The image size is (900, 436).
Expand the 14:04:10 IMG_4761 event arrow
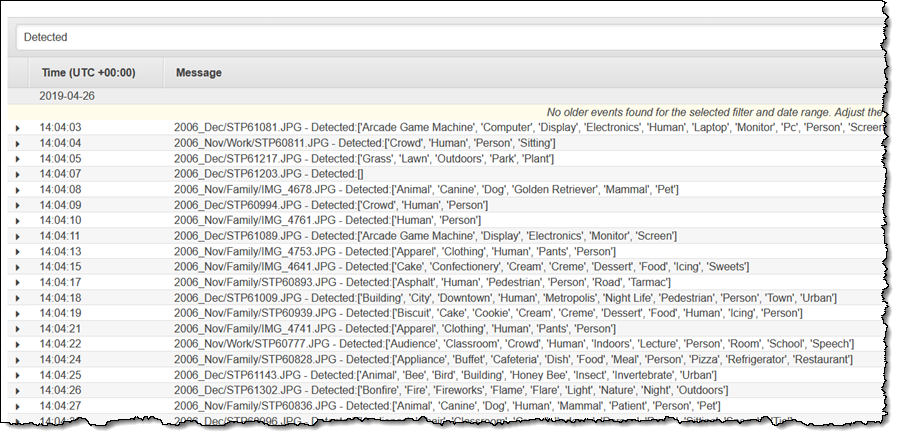click(18, 221)
